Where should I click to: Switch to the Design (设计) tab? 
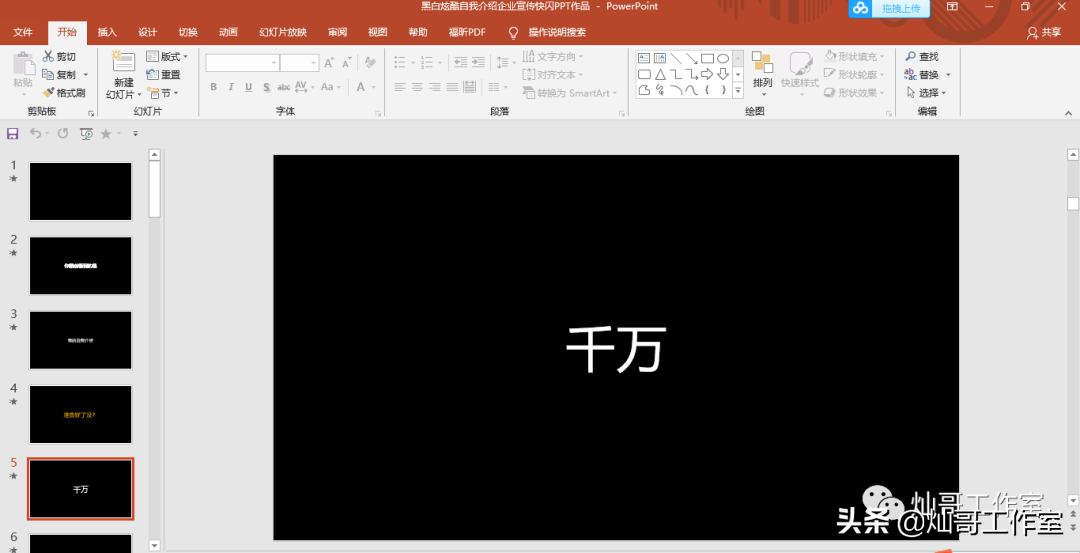[x=147, y=32]
